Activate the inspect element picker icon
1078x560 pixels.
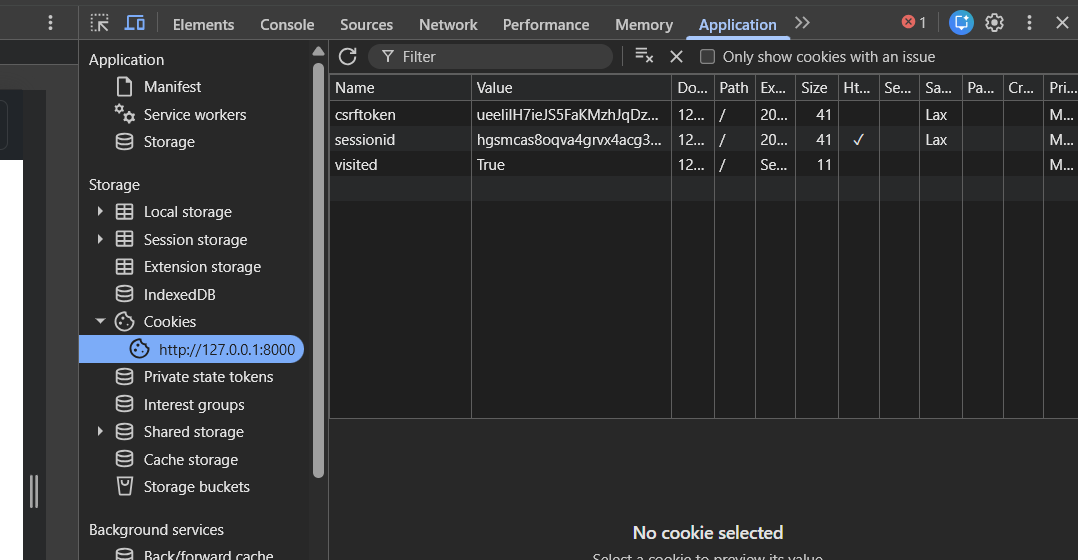100,23
